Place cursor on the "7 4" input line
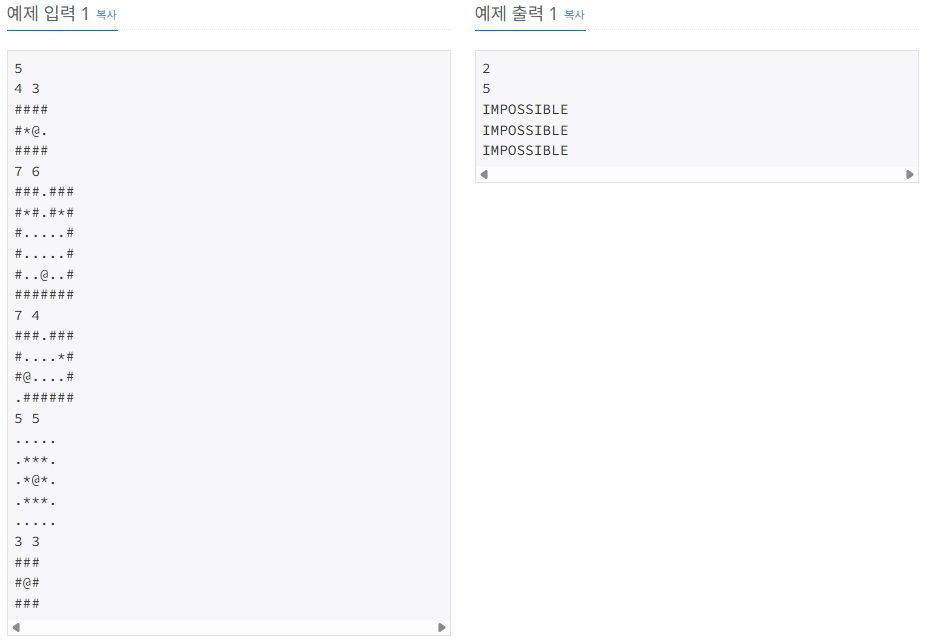929x642 pixels. point(27,316)
